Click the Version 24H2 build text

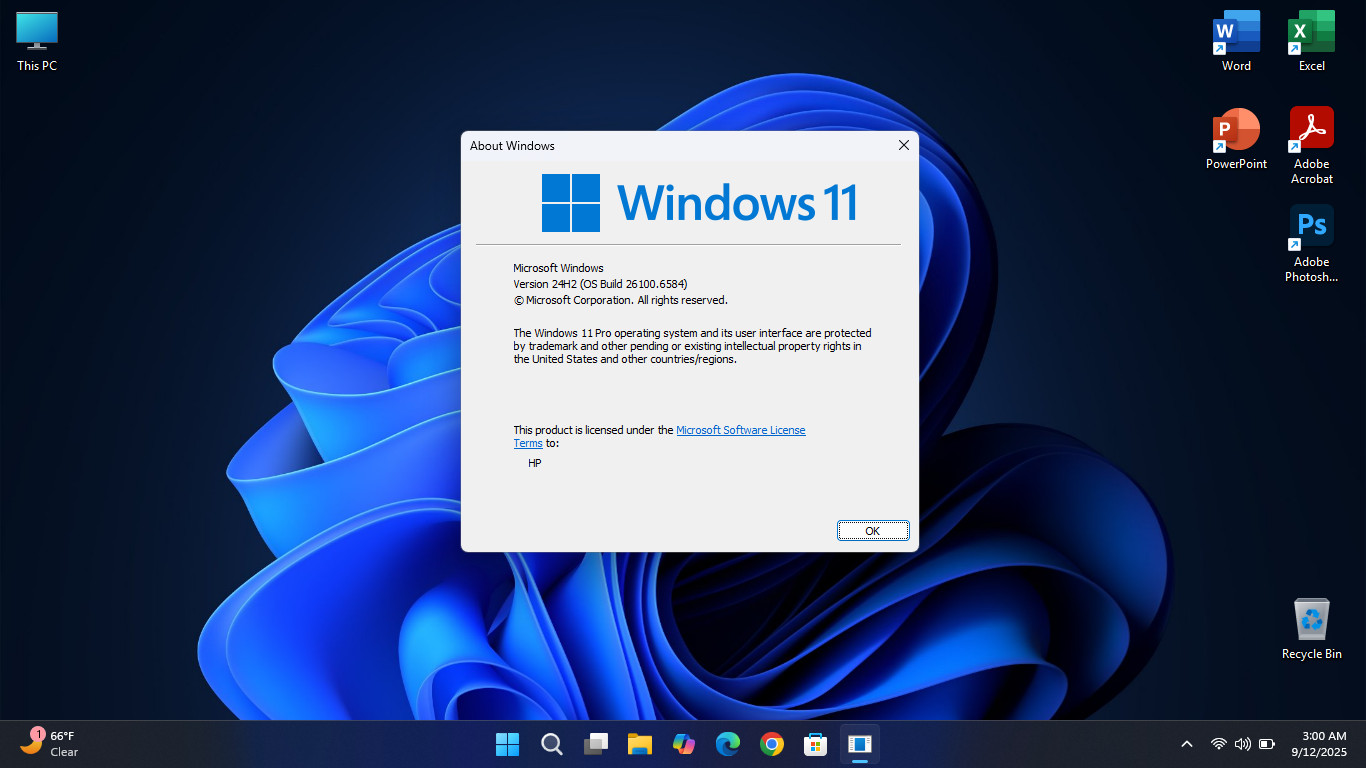tap(600, 284)
